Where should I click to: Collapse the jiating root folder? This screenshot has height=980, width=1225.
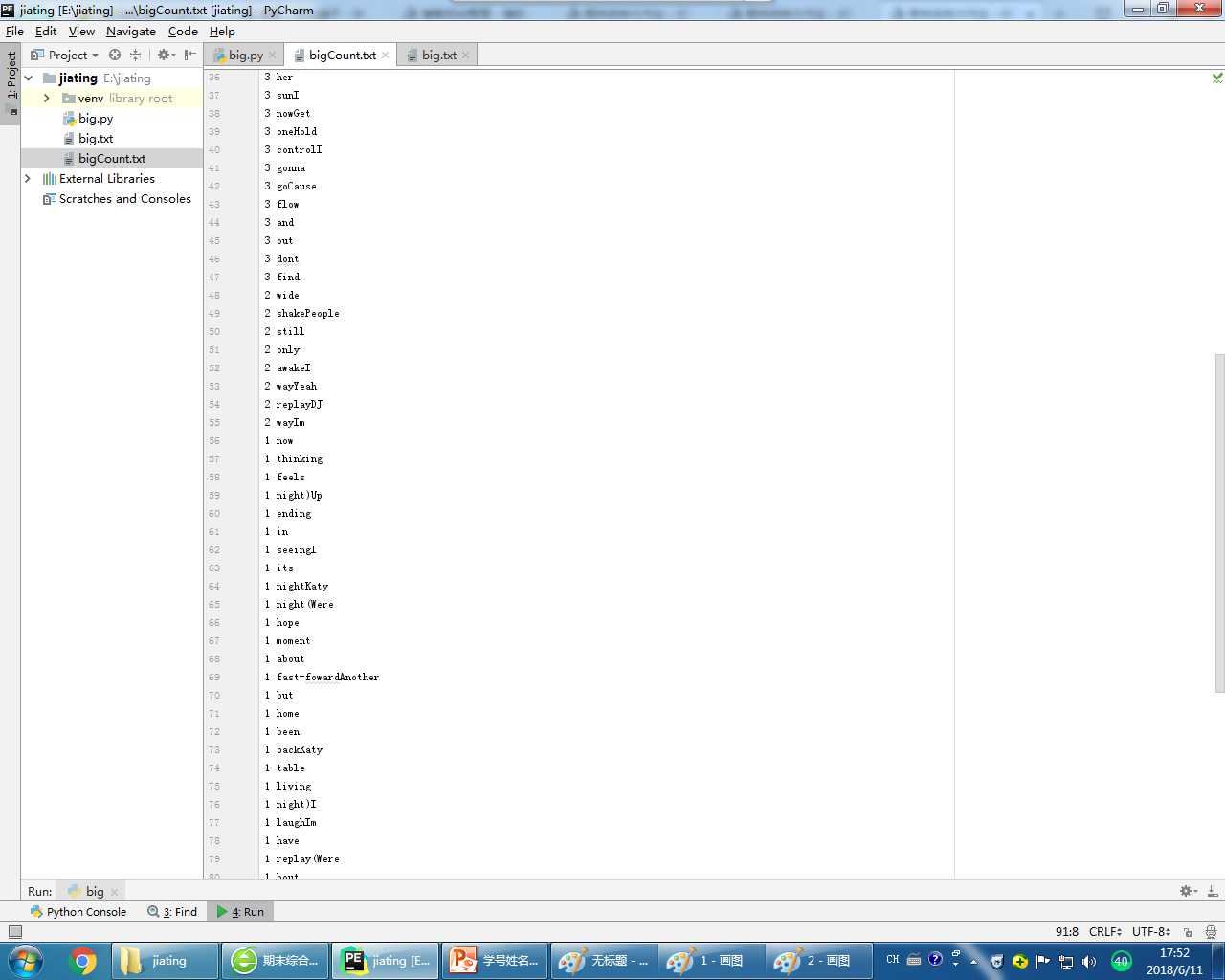point(29,78)
